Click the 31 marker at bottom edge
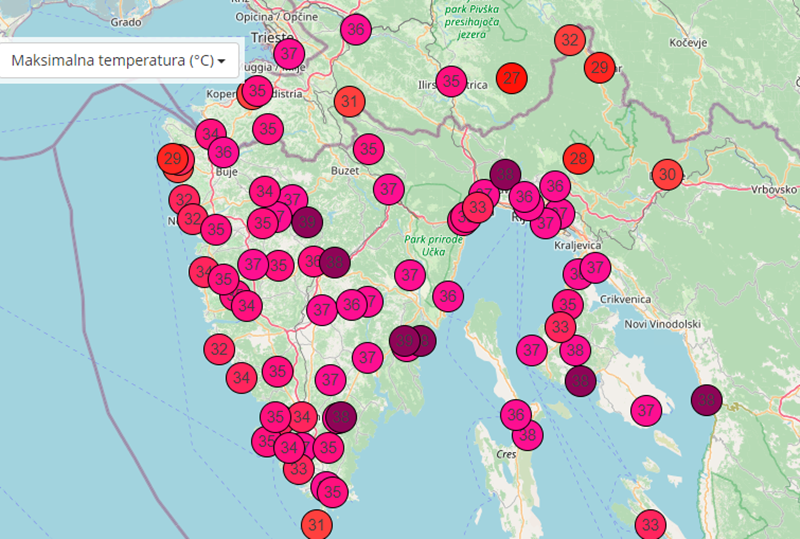The width and height of the screenshot is (800, 539). click(x=316, y=524)
